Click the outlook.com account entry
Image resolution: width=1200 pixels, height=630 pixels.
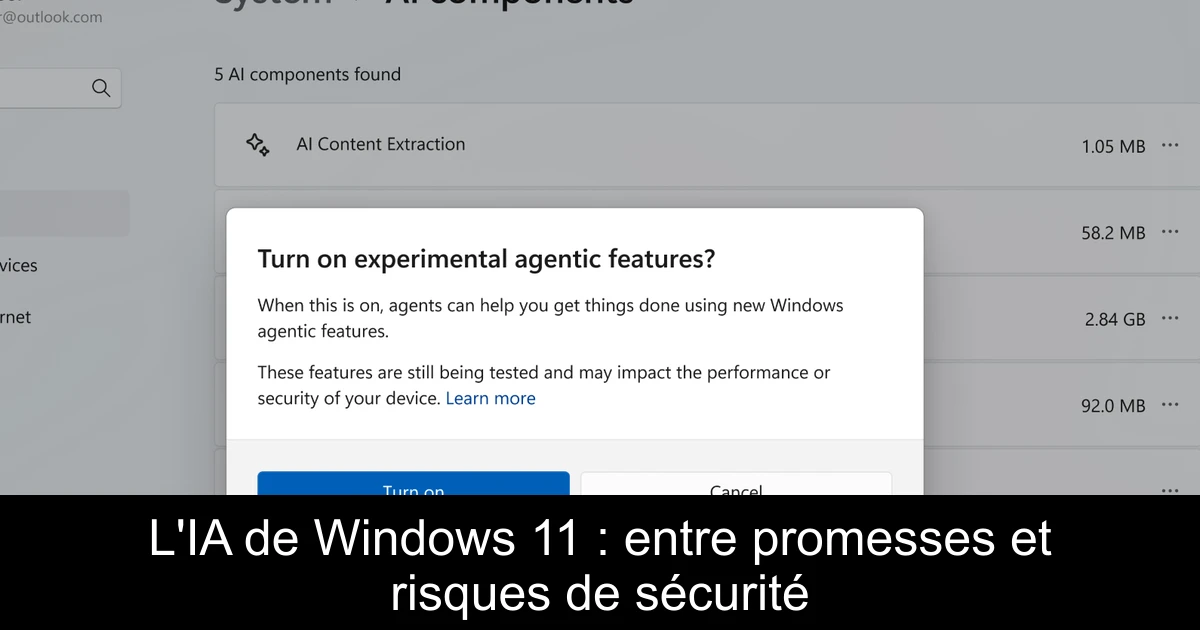(50, 17)
